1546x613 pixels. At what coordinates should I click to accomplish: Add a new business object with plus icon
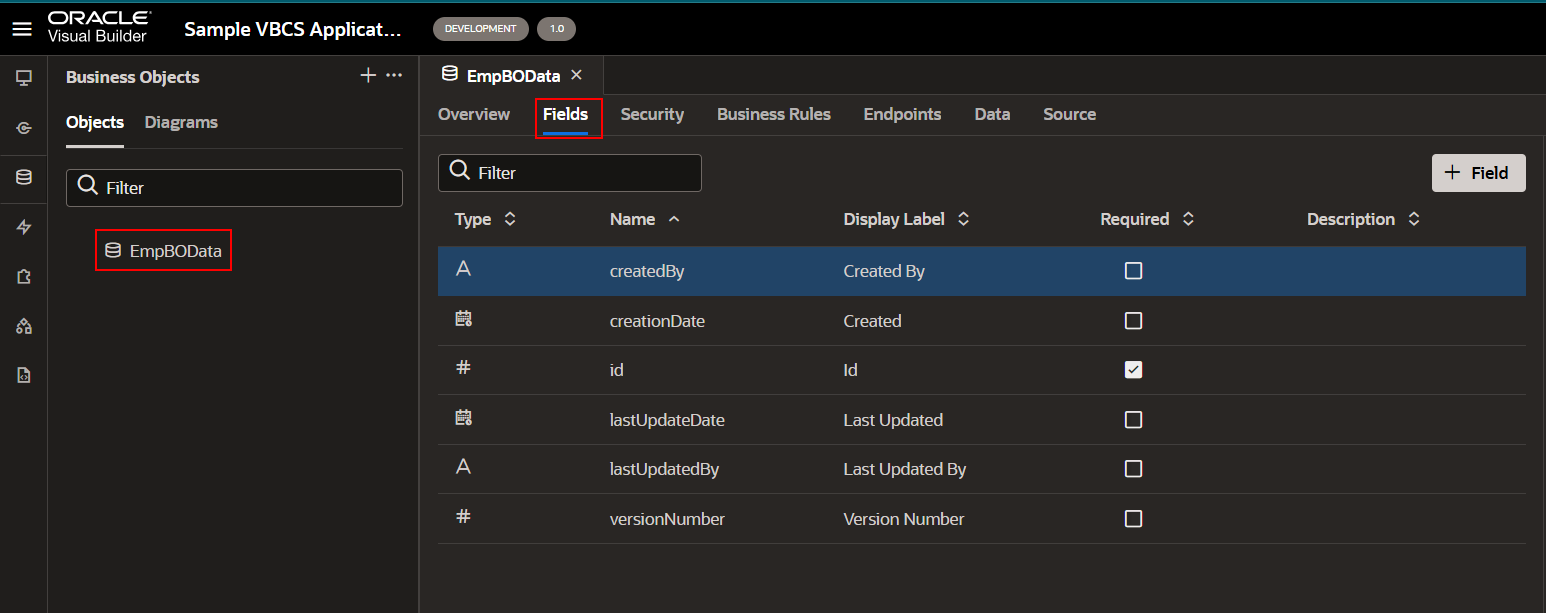coord(368,76)
